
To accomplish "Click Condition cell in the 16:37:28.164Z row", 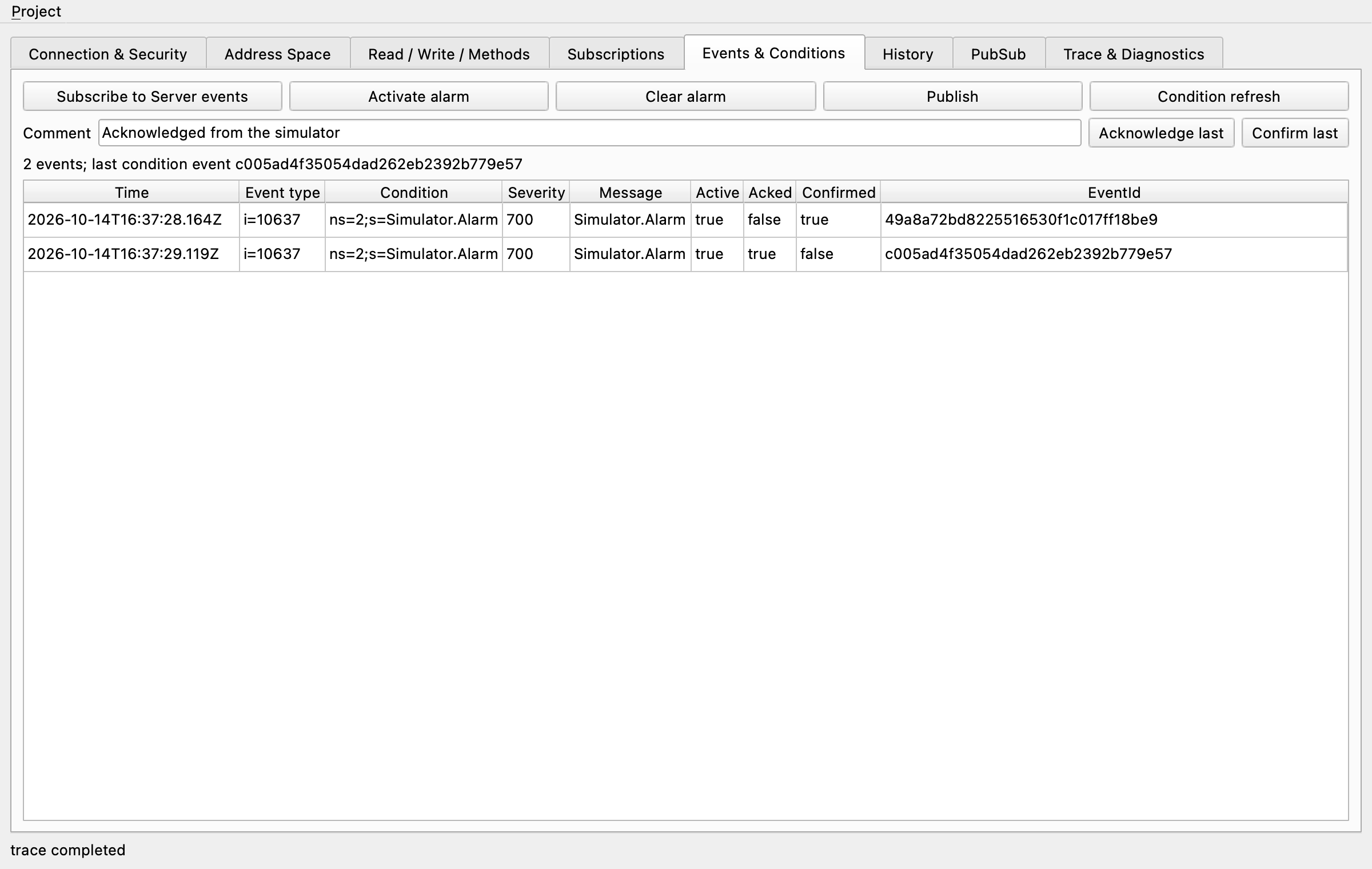I will pos(414,220).
